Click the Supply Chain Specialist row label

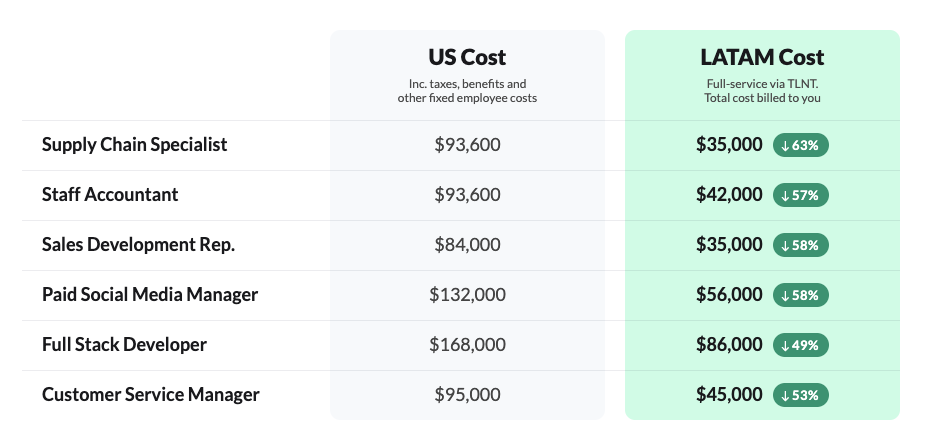click(x=135, y=145)
